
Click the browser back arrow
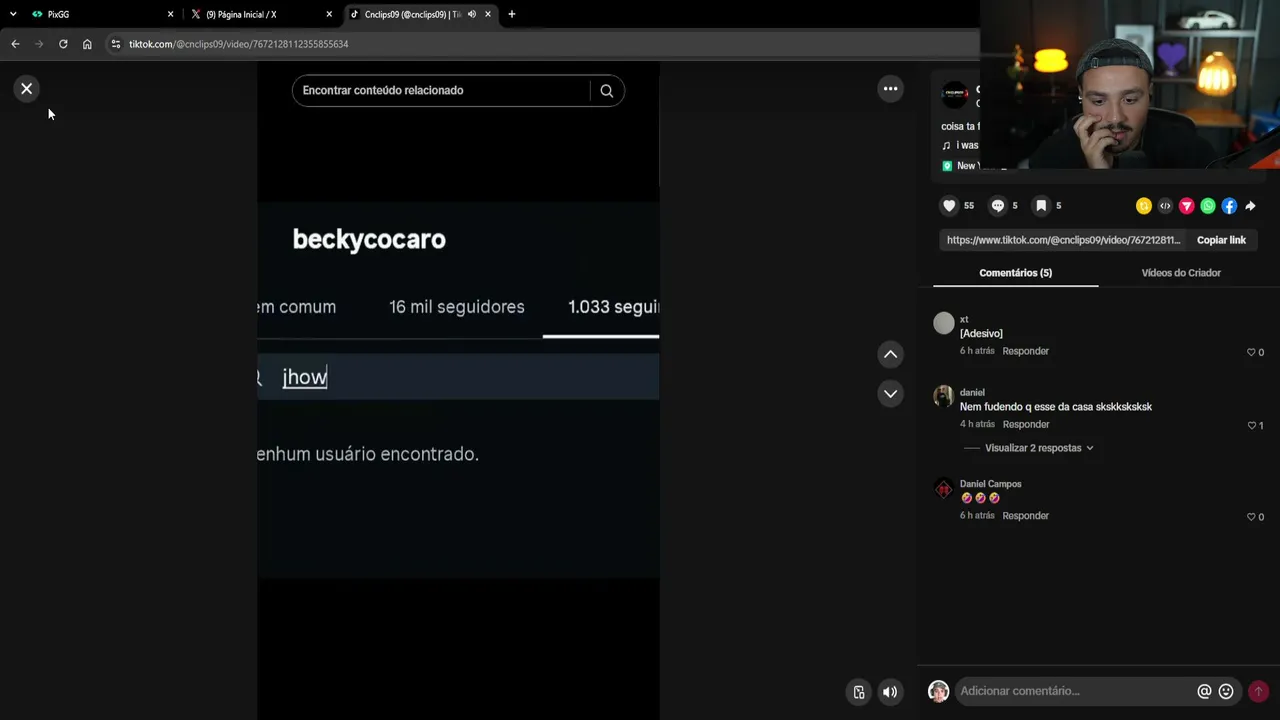point(15,44)
